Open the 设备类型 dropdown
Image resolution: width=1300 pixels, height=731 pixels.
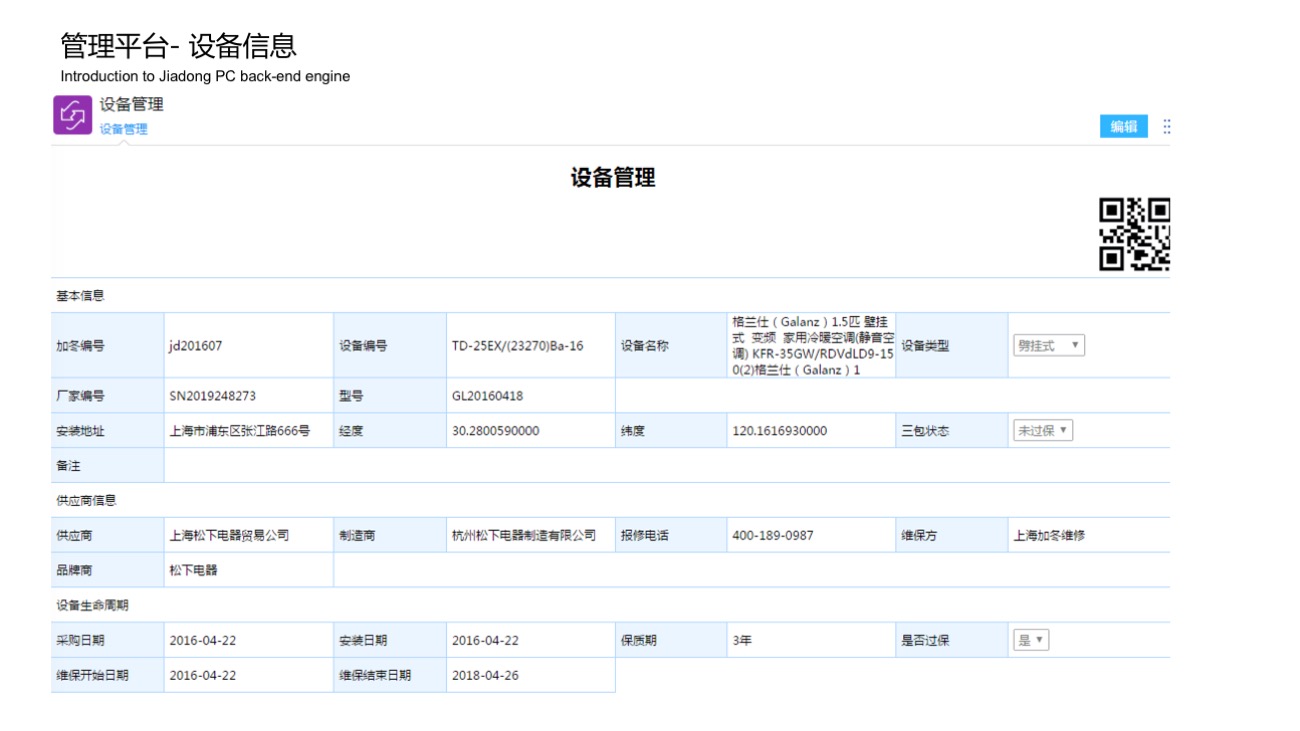click(x=1048, y=346)
